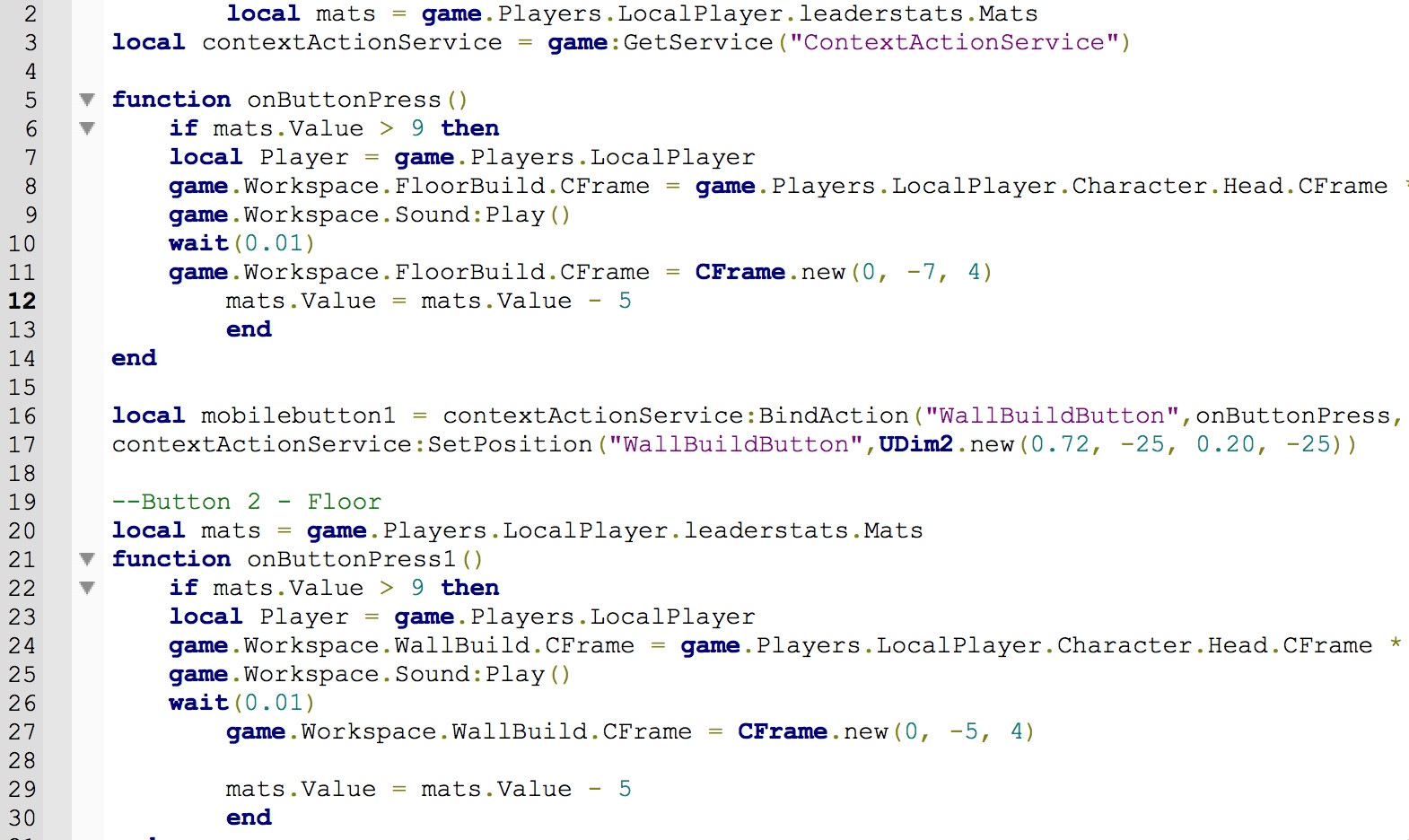
Task: Click 'end' keyword on line 14
Action: click(134, 358)
